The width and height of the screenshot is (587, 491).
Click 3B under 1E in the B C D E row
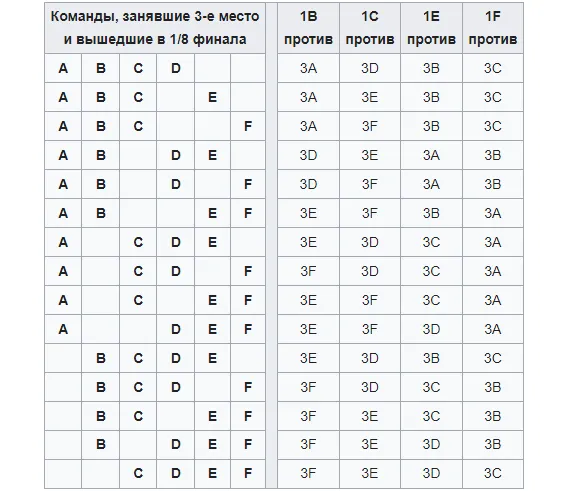coord(431,358)
